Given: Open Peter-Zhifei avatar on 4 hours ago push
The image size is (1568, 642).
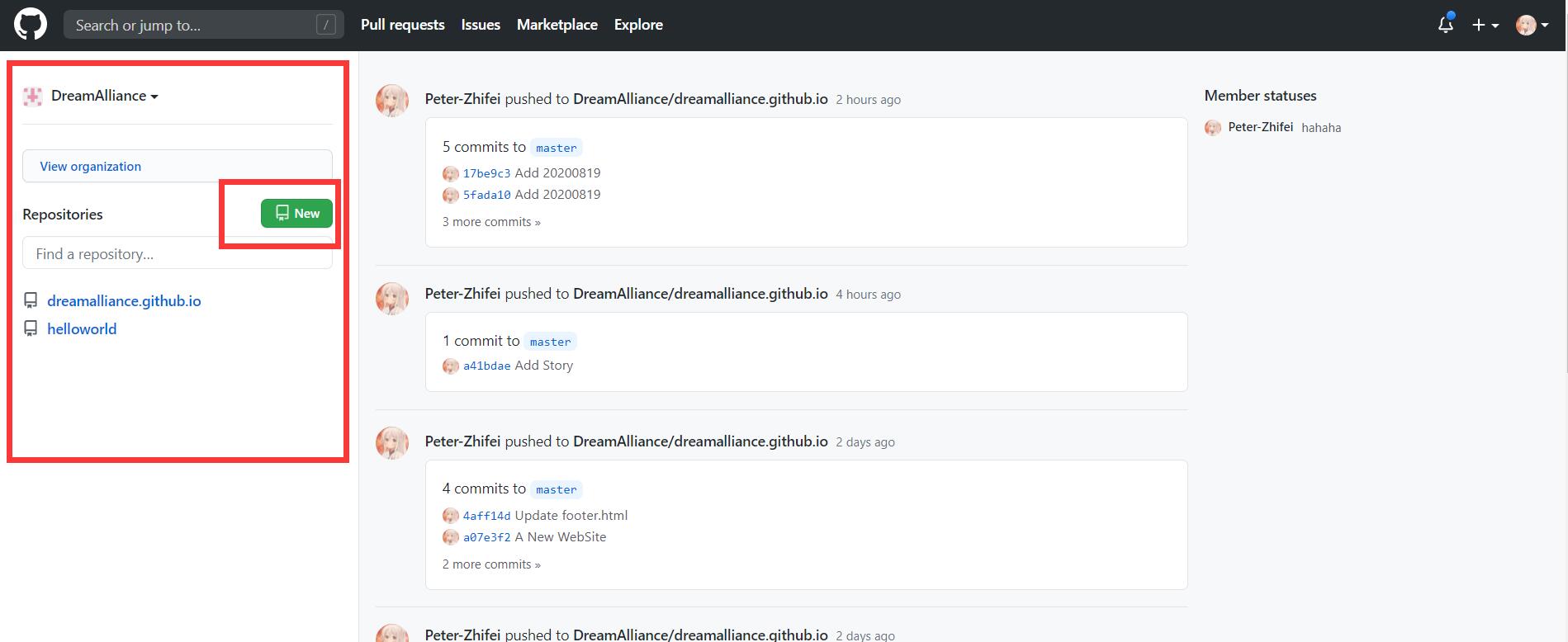Looking at the screenshot, I should coord(392,299).
